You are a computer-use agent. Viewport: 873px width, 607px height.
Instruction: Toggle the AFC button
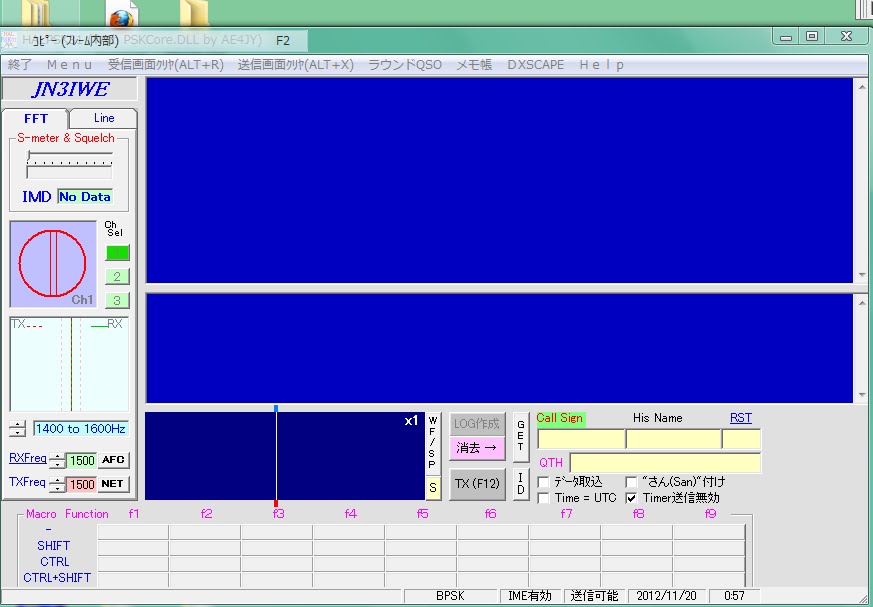pyautogui.click(x=114, y=460)
